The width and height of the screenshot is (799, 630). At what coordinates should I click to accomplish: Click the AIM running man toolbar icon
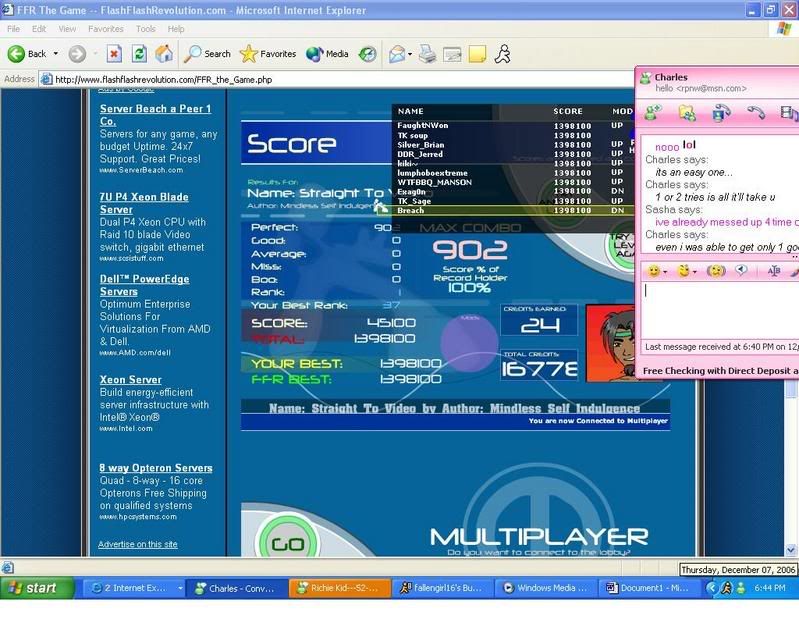click(502, 54)
